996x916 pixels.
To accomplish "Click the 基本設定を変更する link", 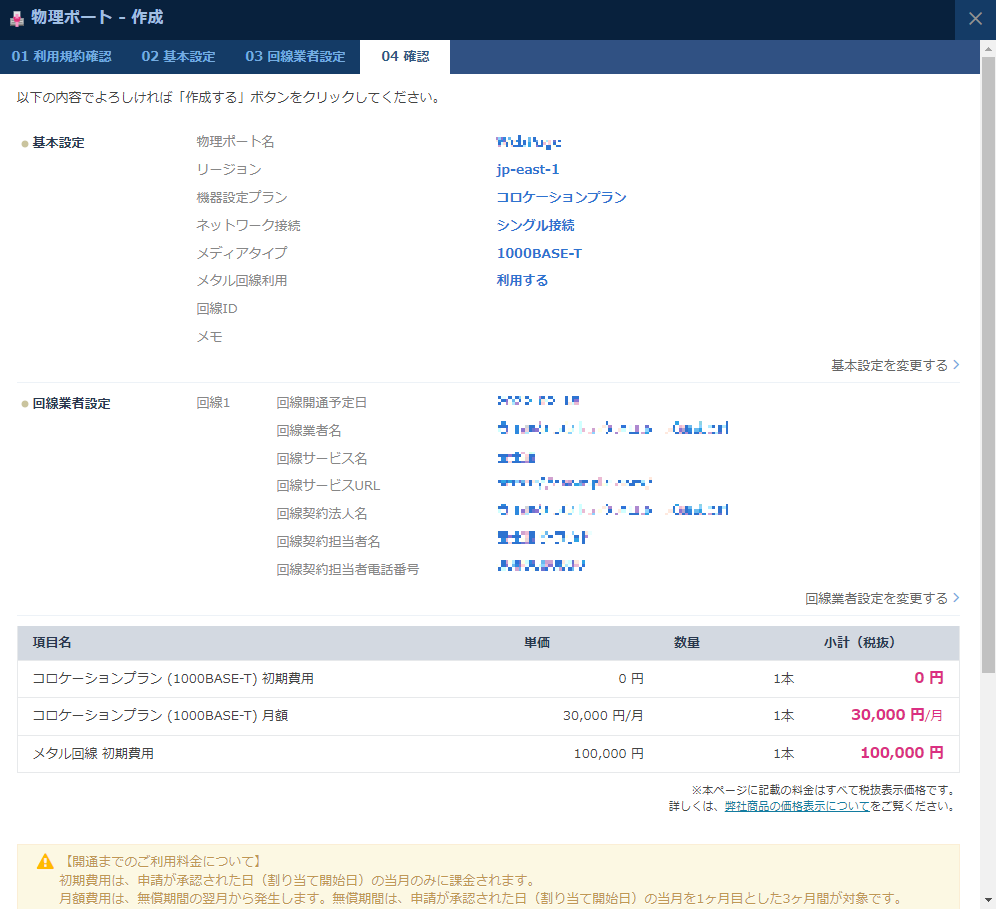I will point(889,366).
